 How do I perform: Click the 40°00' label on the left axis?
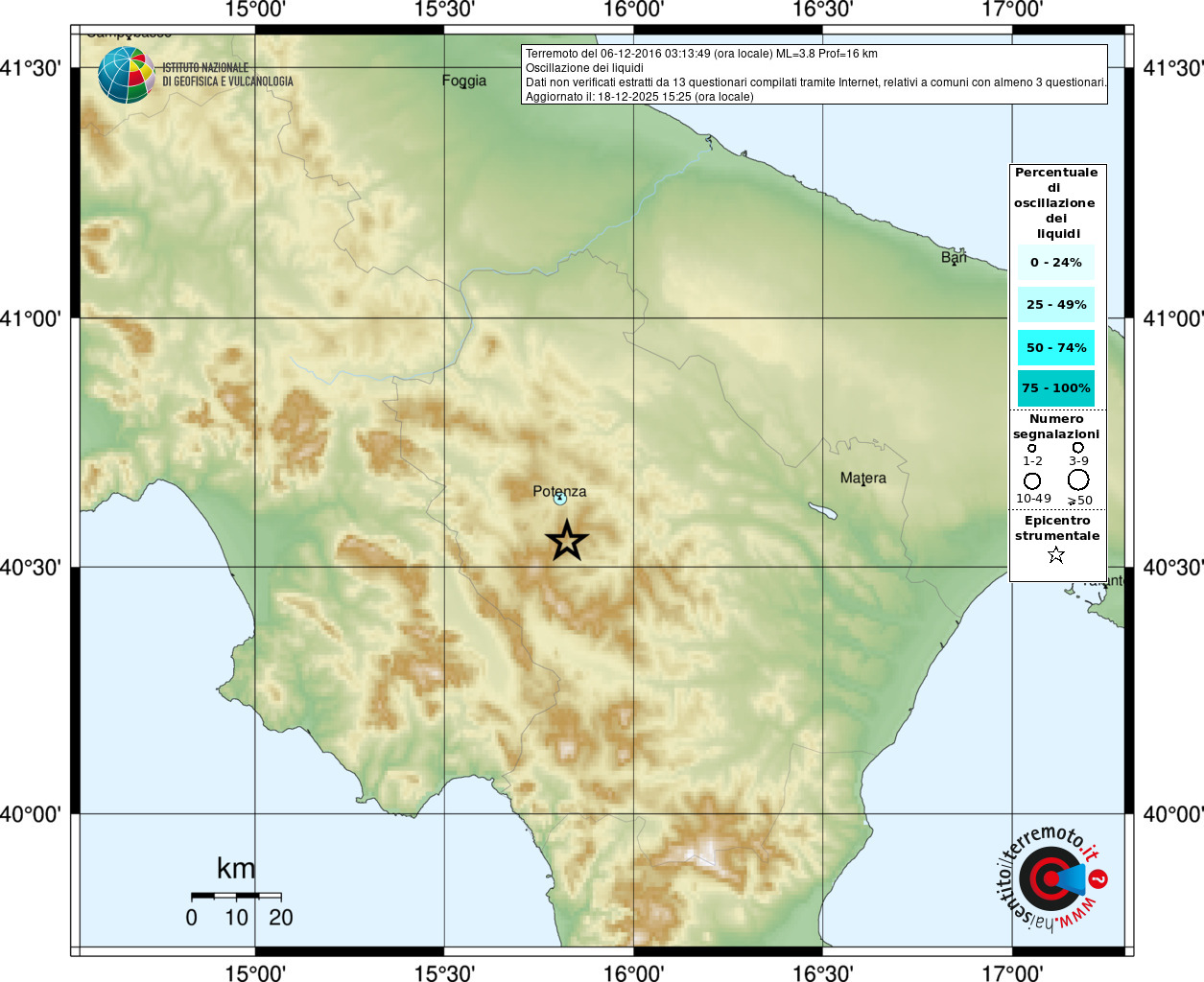tap(31, 814)
